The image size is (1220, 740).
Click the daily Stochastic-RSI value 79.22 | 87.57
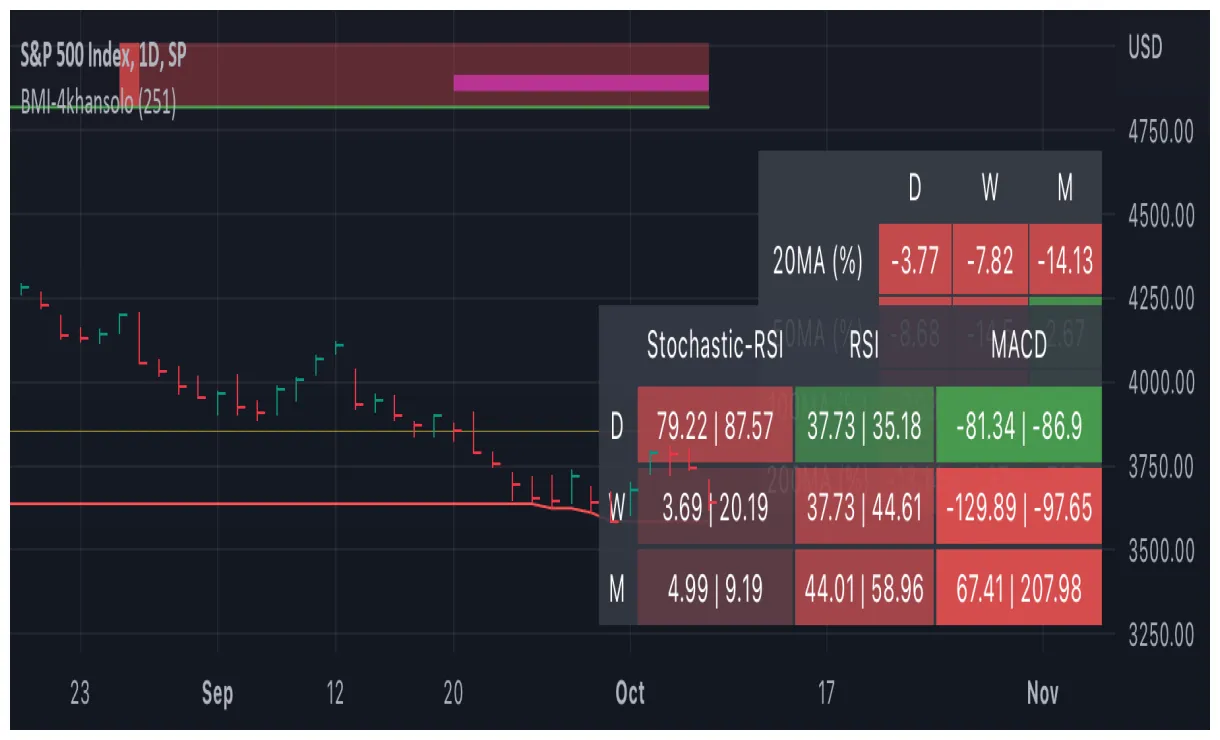tap(713, 425)
